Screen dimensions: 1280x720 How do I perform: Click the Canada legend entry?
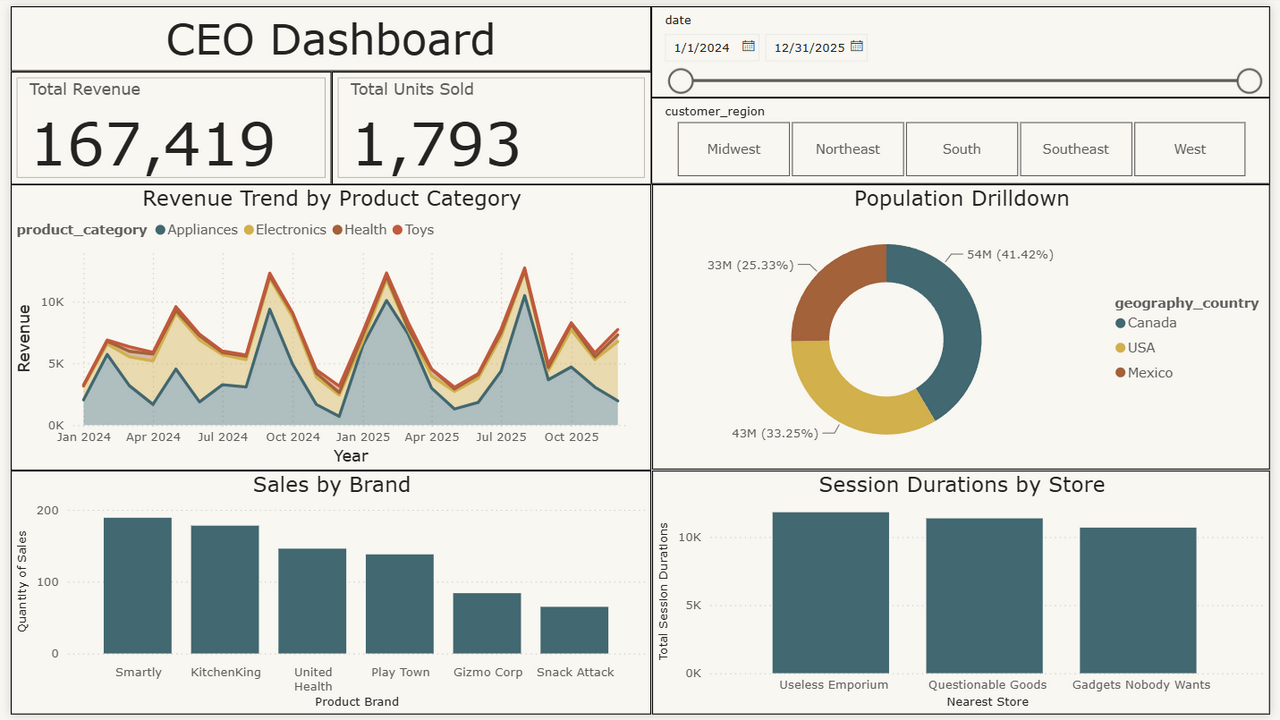pos(1146,323)
